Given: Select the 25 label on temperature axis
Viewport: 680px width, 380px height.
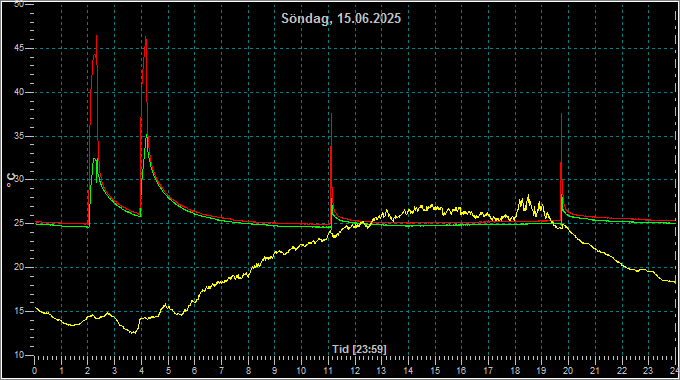Looking at the screenshot, I should point(19,223).
